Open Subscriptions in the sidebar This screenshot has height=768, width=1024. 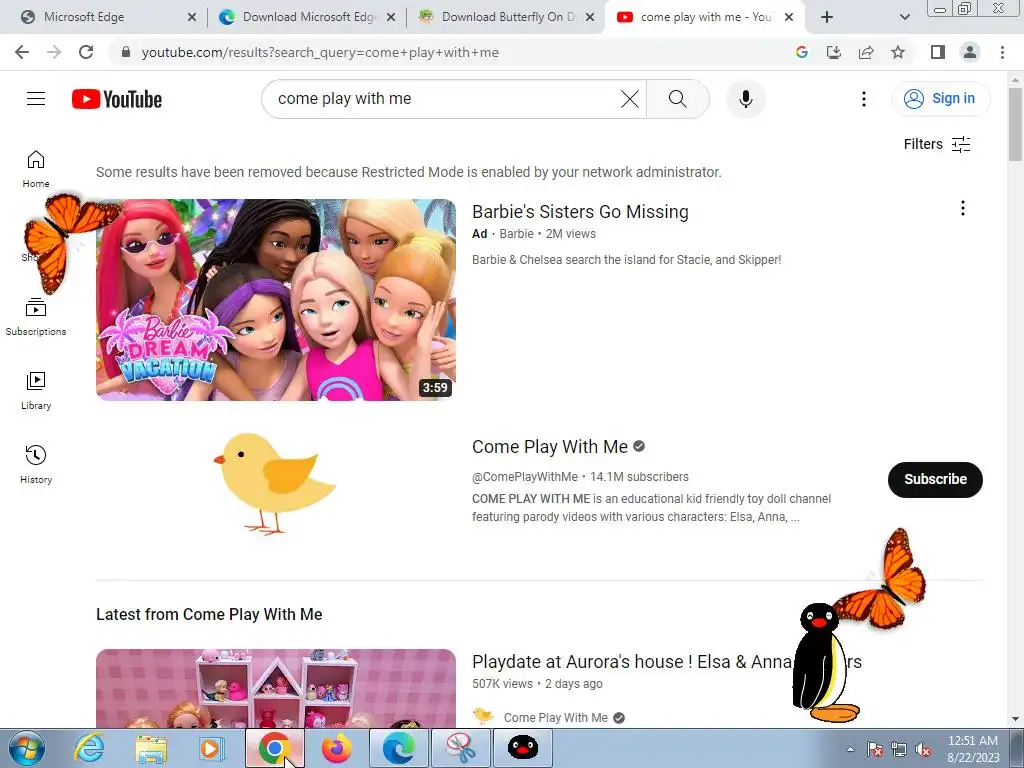[36, 317]
